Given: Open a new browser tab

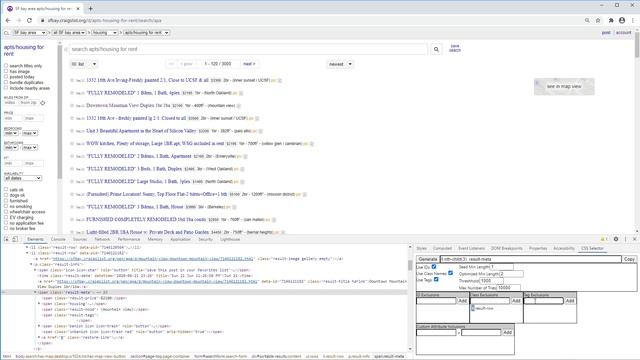Looking at the screenshot, I should click(x=90, y=8).
